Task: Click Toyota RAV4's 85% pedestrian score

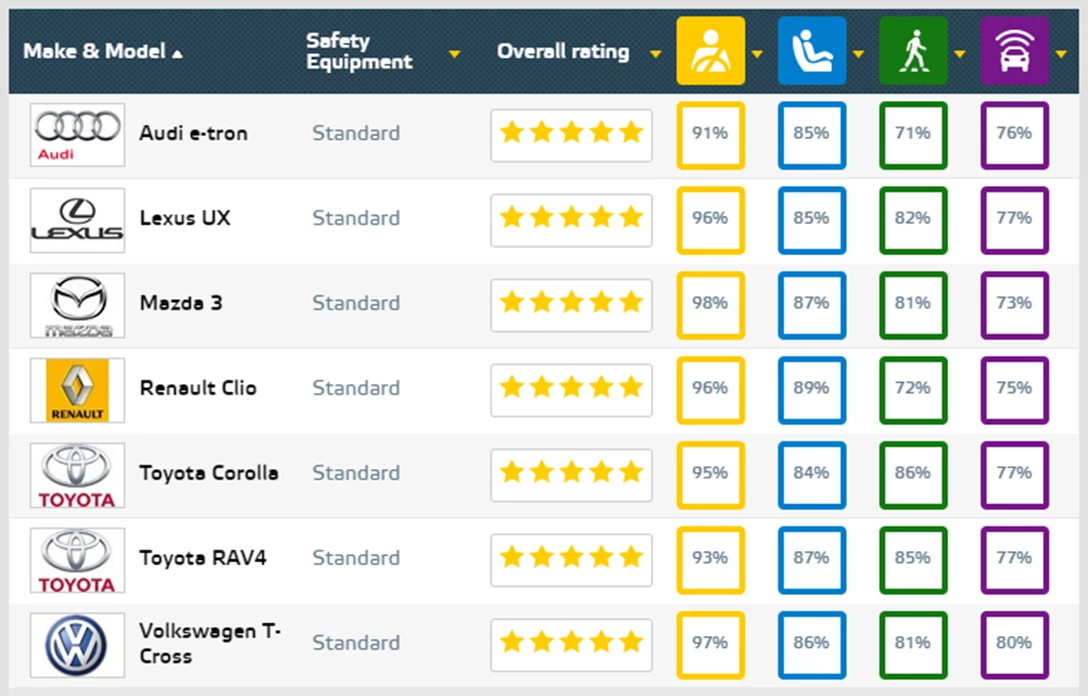Action: pyautogui.click(x=913, y=558)
